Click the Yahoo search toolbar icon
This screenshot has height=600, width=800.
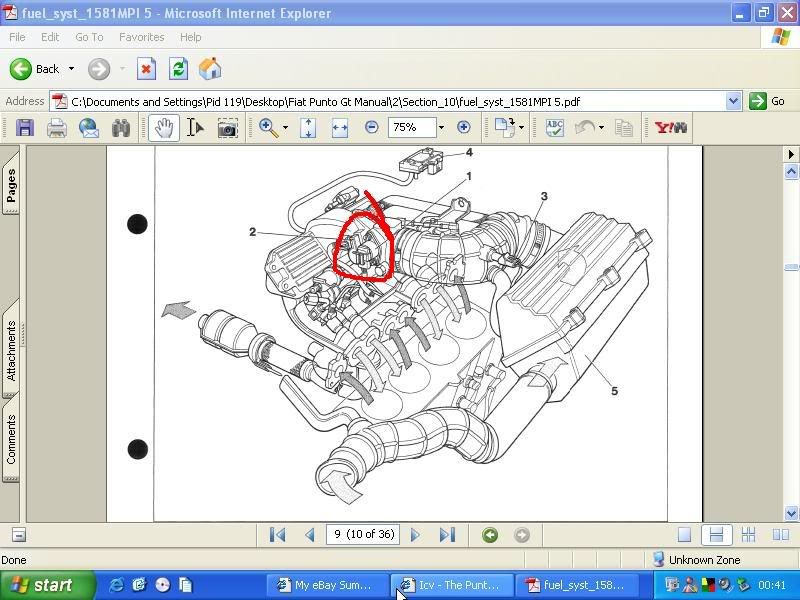[x=671, y=128]
